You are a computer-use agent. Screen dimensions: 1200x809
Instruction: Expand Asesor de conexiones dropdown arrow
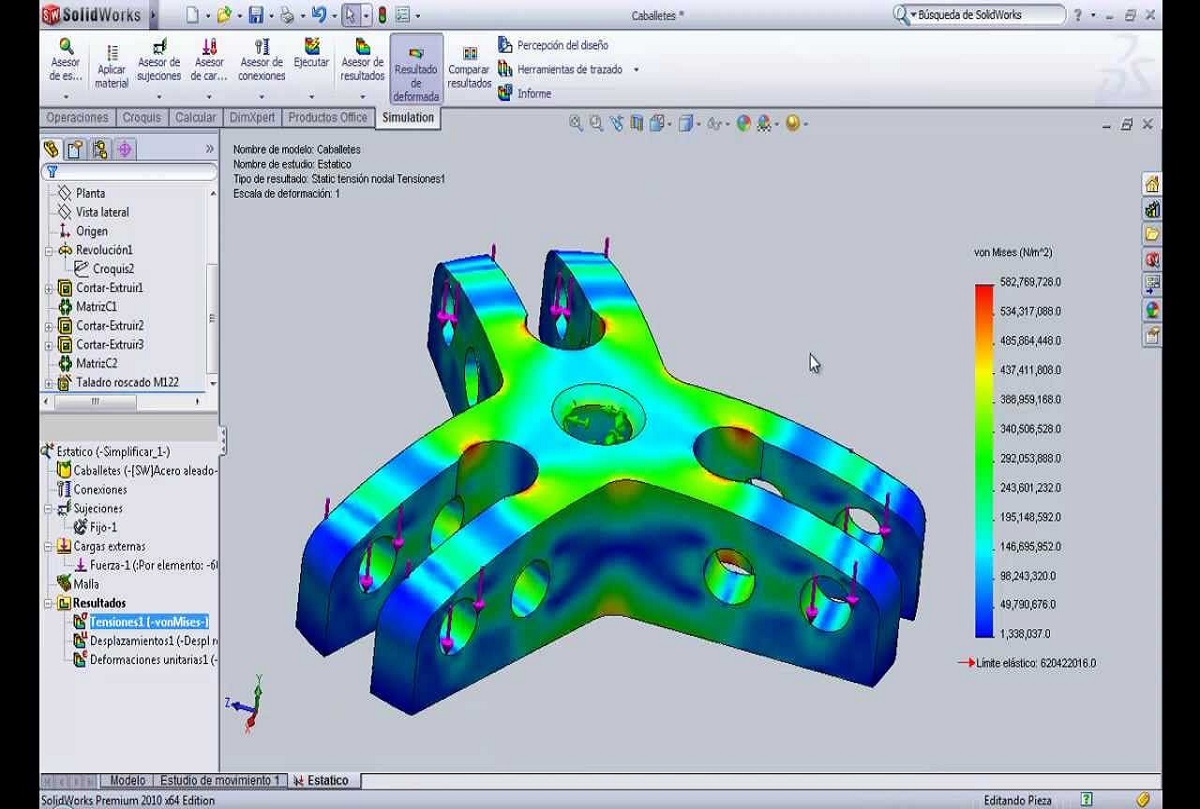tap(262, 97)
